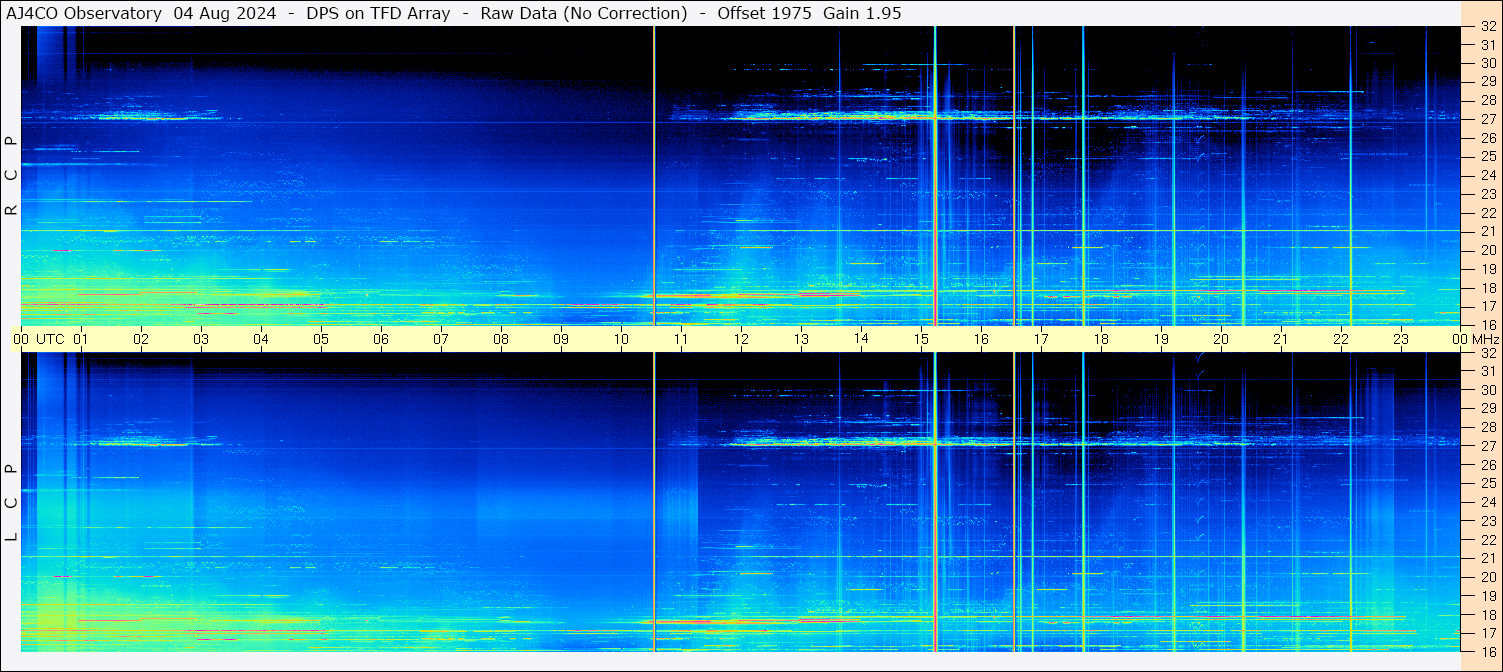
Task: Select the date "04 Aug 2024" in header
Action: 224,13
